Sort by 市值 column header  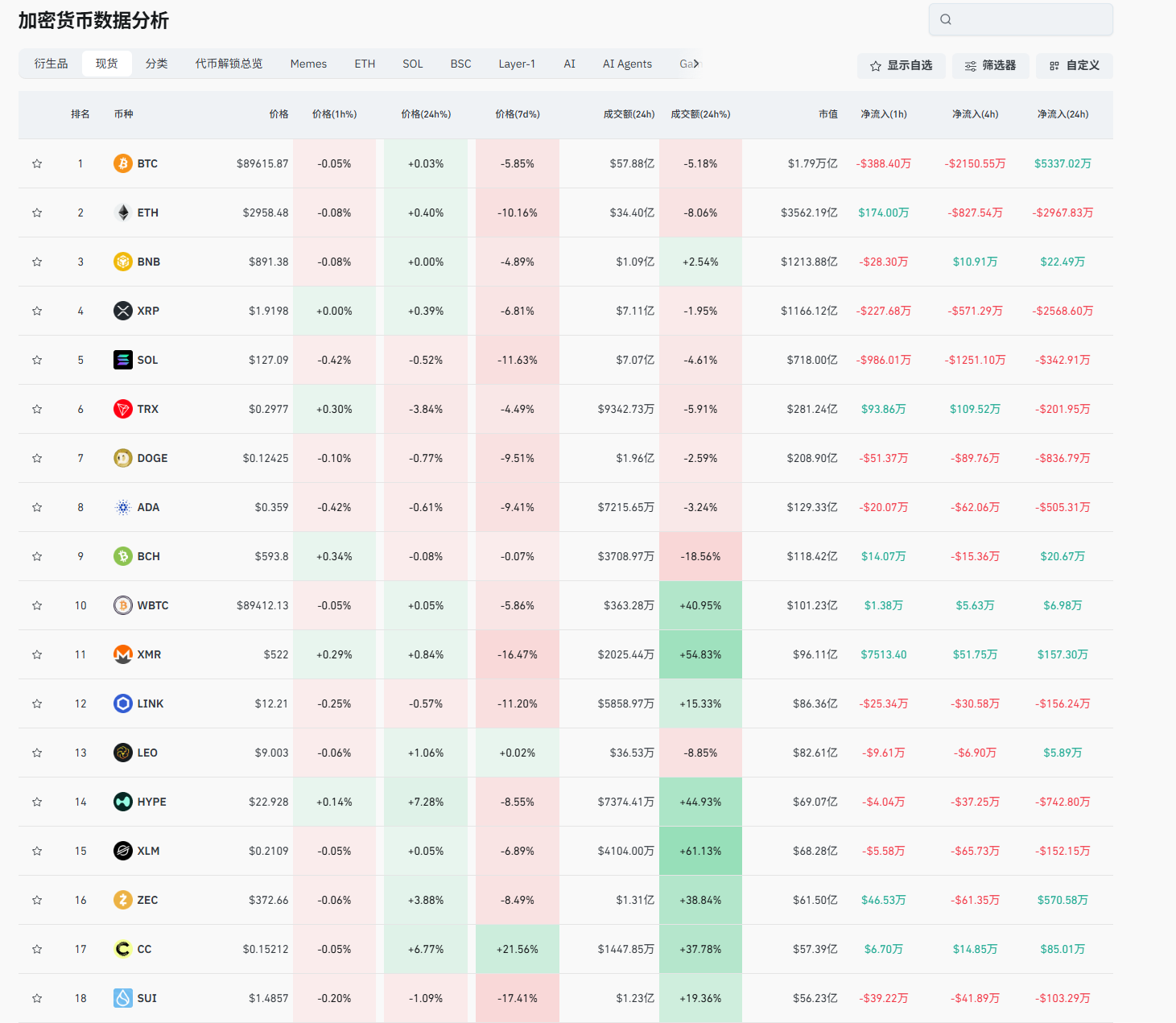[827, 114]
